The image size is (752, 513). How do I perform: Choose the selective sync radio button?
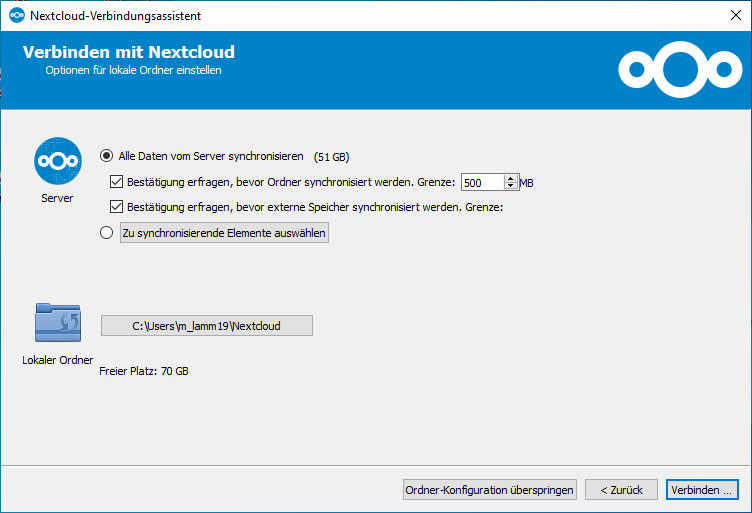(107, 233)
